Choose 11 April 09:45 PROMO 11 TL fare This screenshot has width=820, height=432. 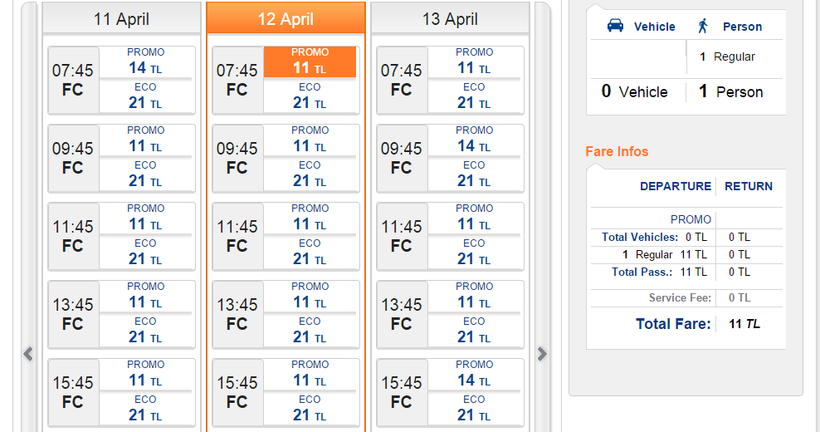pyautogui.click(x=145, y=140)
